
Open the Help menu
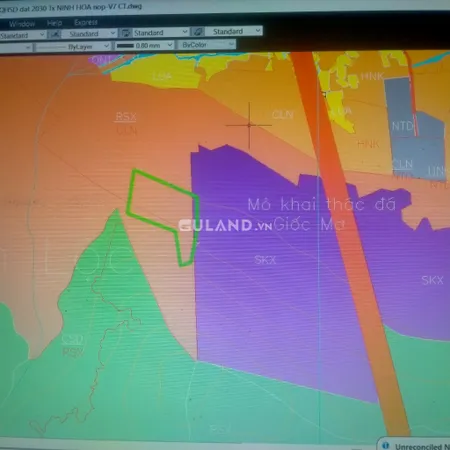(54, 23)
